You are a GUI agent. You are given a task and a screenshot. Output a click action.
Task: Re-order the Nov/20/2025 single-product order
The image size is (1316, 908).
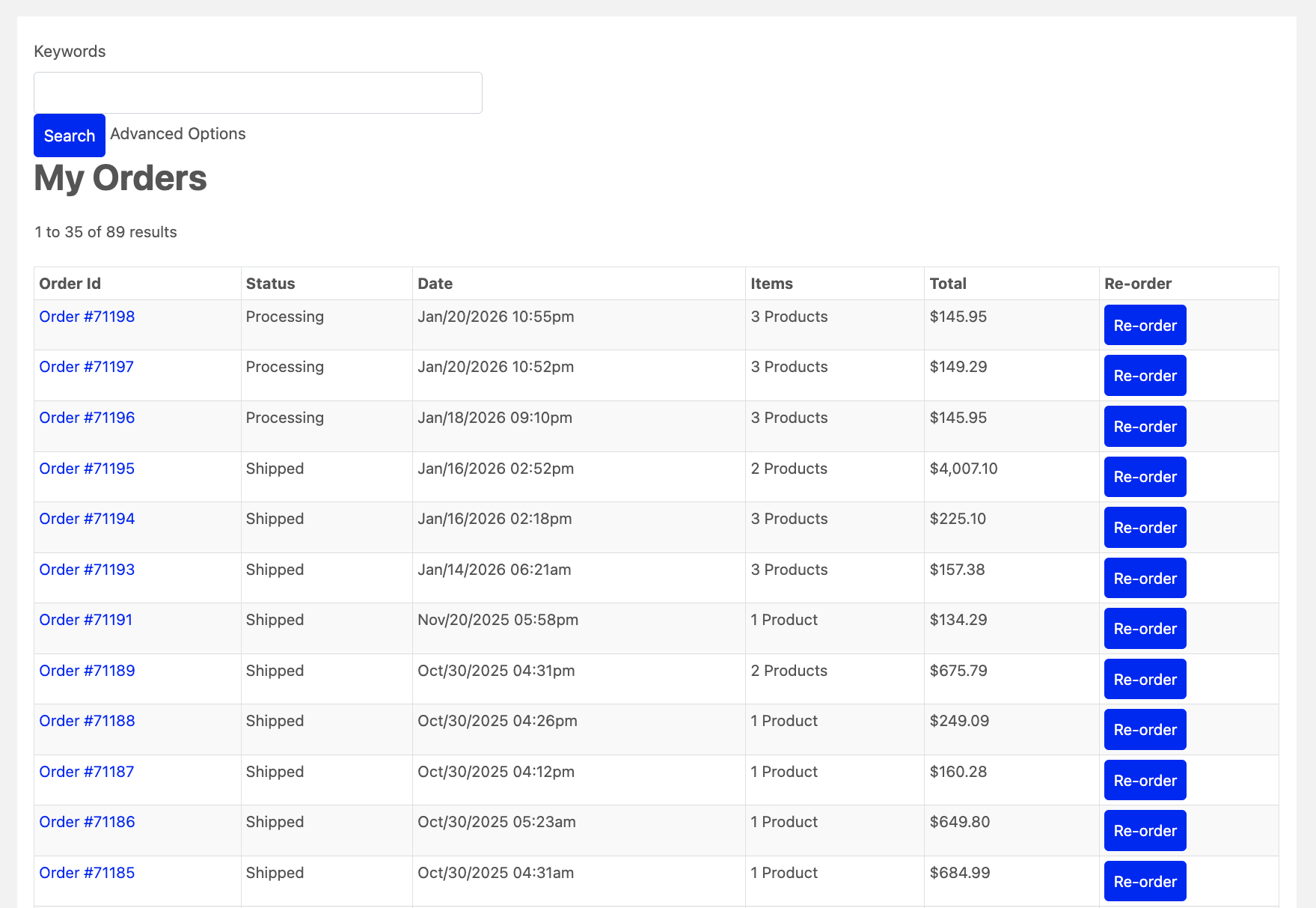coord(1145,628)
